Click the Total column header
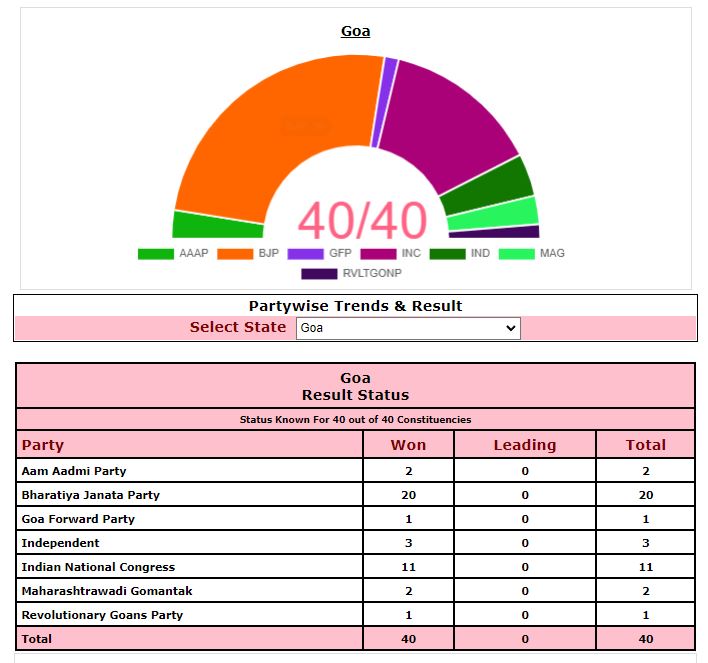Image resolution: width=708 pixels, height=663 pixels. point(646,445)
